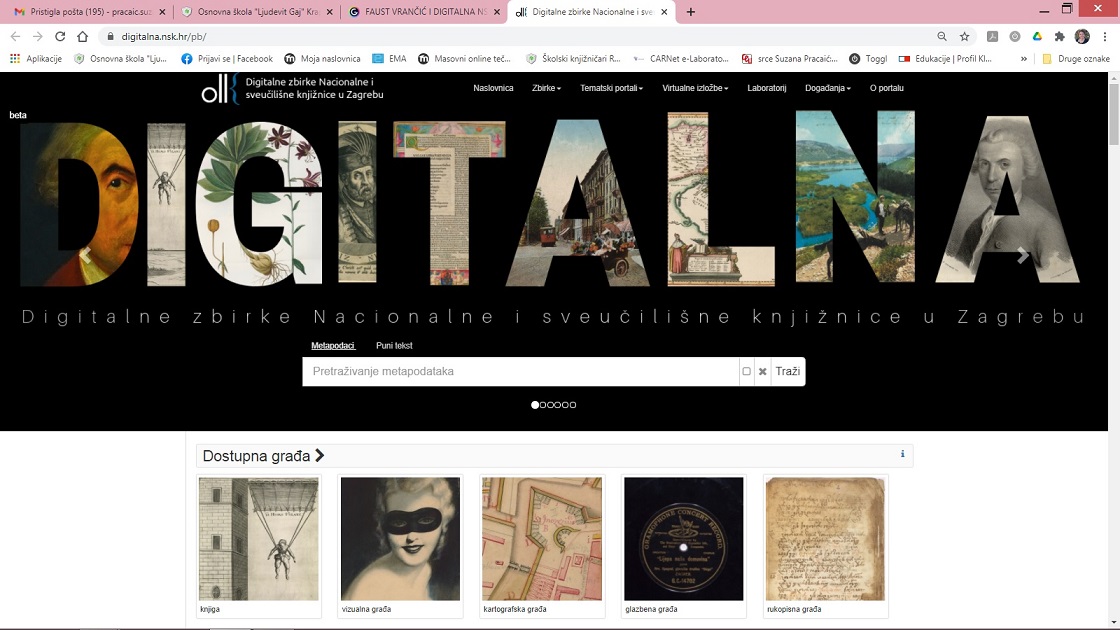Image resolution: width=1120 pixels, height=630 pixels.
Task: Click the info icon beside Dostupna građa
Action: 902,454
